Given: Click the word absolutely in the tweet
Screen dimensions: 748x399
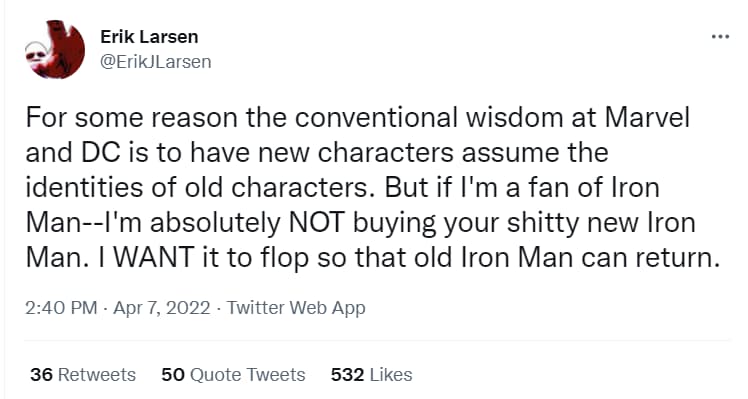Looking at the screenshot, I should tap(215, 224).
